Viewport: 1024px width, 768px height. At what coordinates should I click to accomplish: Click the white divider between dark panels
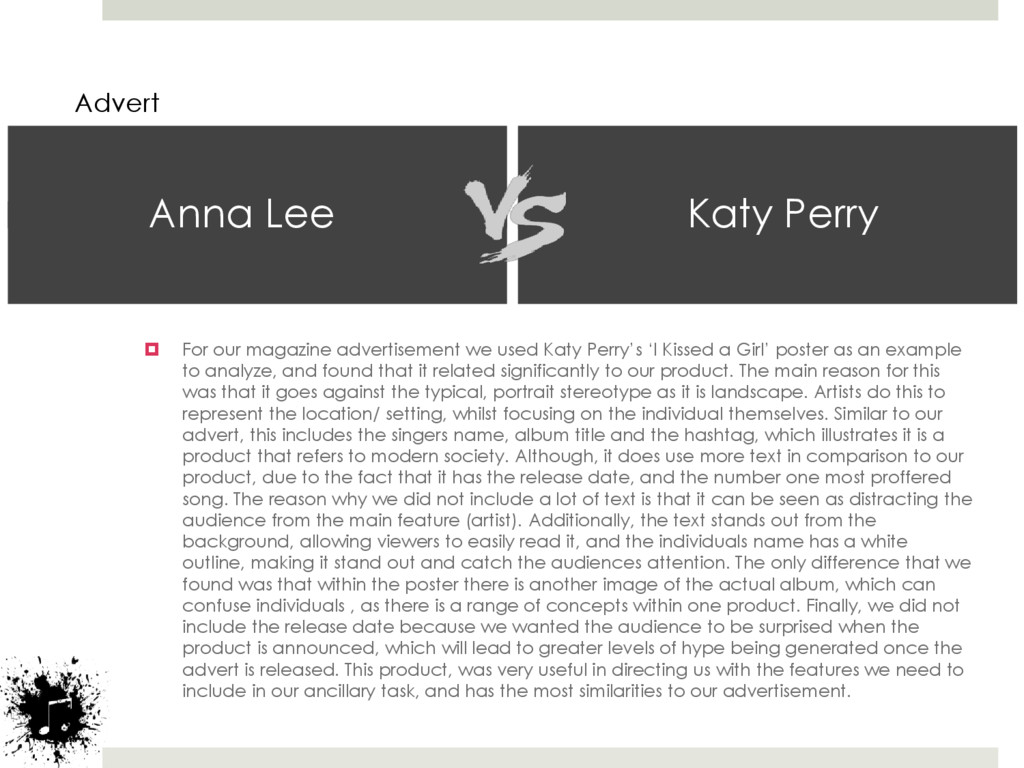pyautogui.click(x=513, y=214)
